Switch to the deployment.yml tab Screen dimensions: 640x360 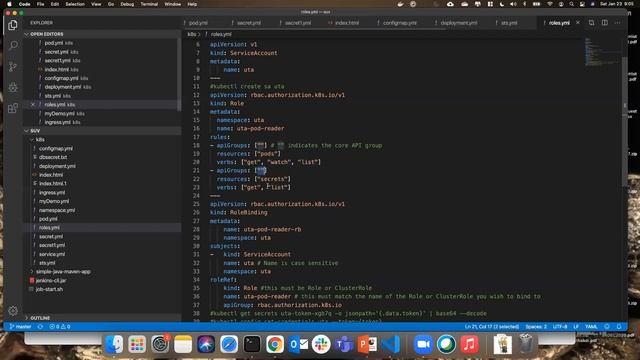pyautogui.click(x=459, y=23)
